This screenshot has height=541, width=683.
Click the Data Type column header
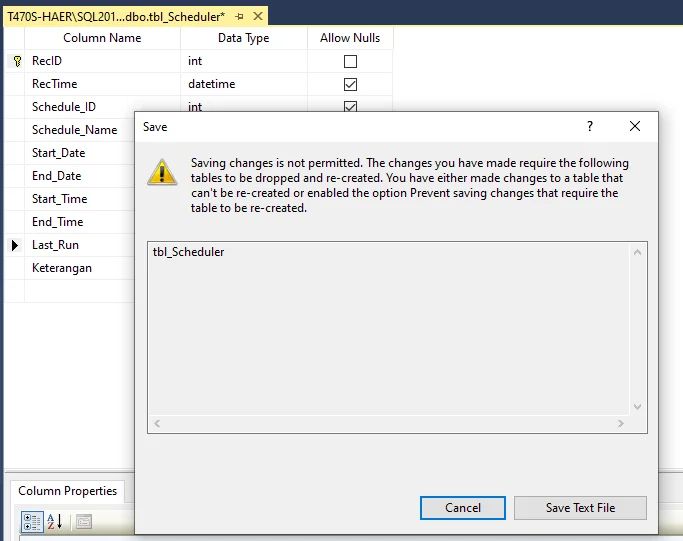click(x=243, y=38)
